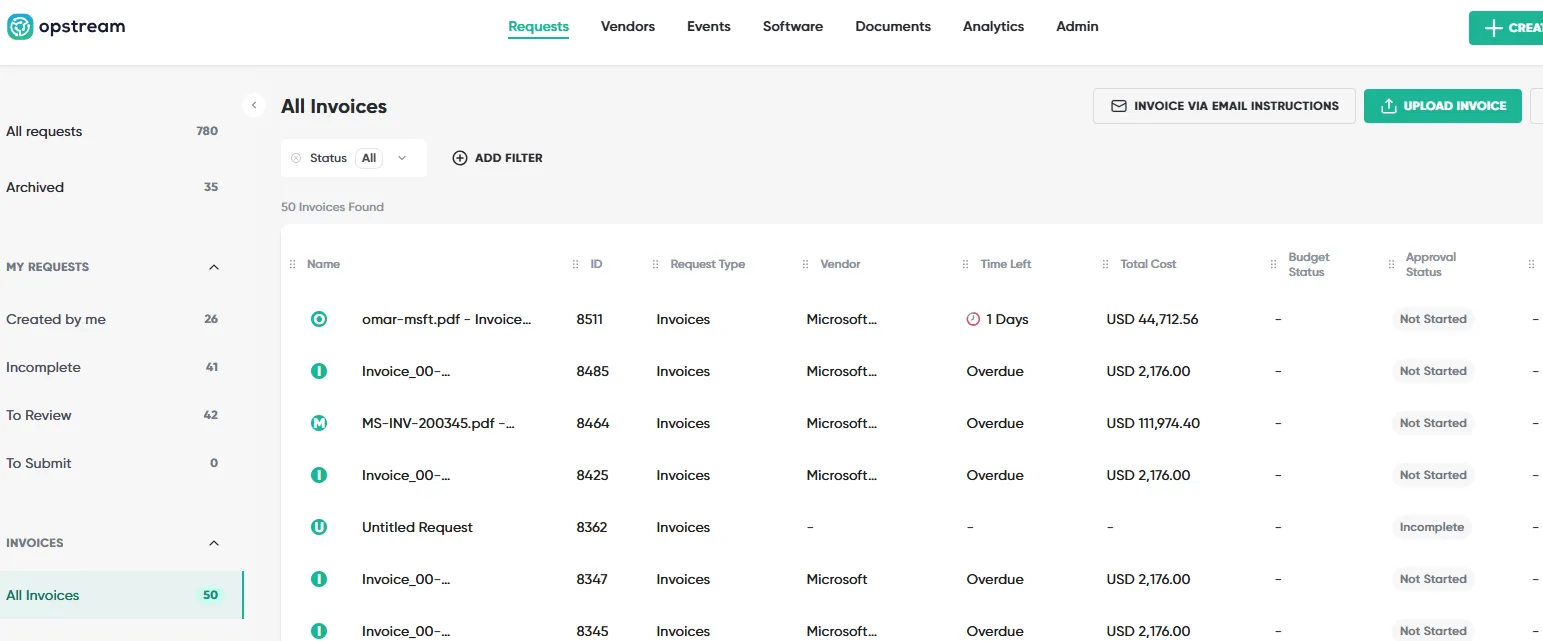Click the Upload Invoice button
This screenshot has width=1543, height=641.
pos(1443,106)
